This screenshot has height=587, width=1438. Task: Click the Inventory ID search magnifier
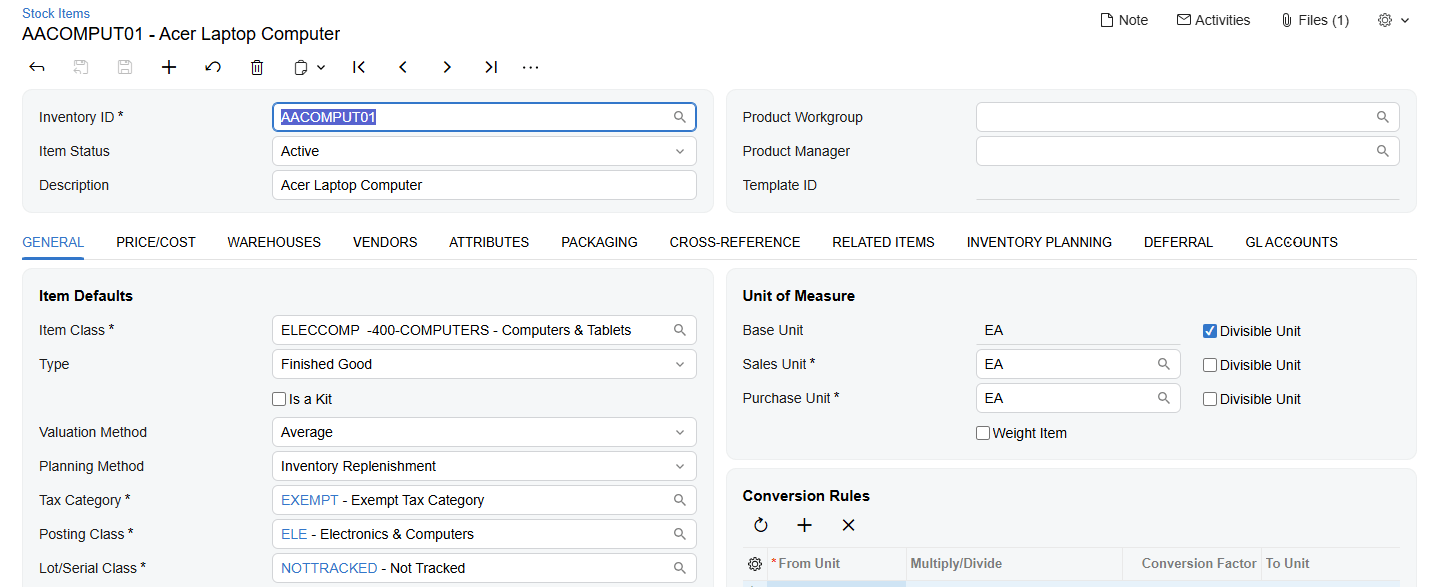(x=680, y=117)
